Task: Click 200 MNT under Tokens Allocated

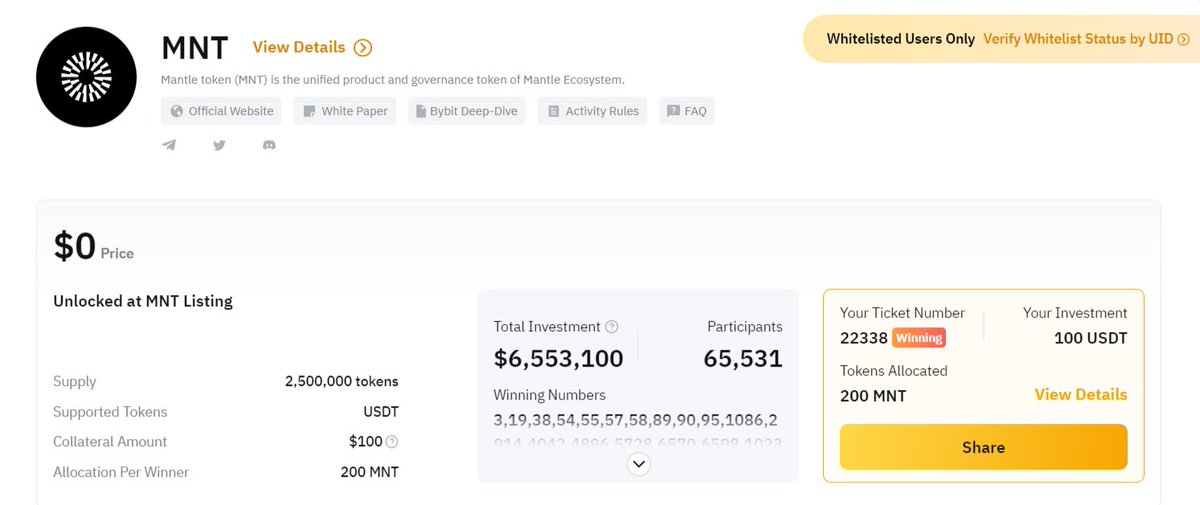Action: click(x=873, y=396)
